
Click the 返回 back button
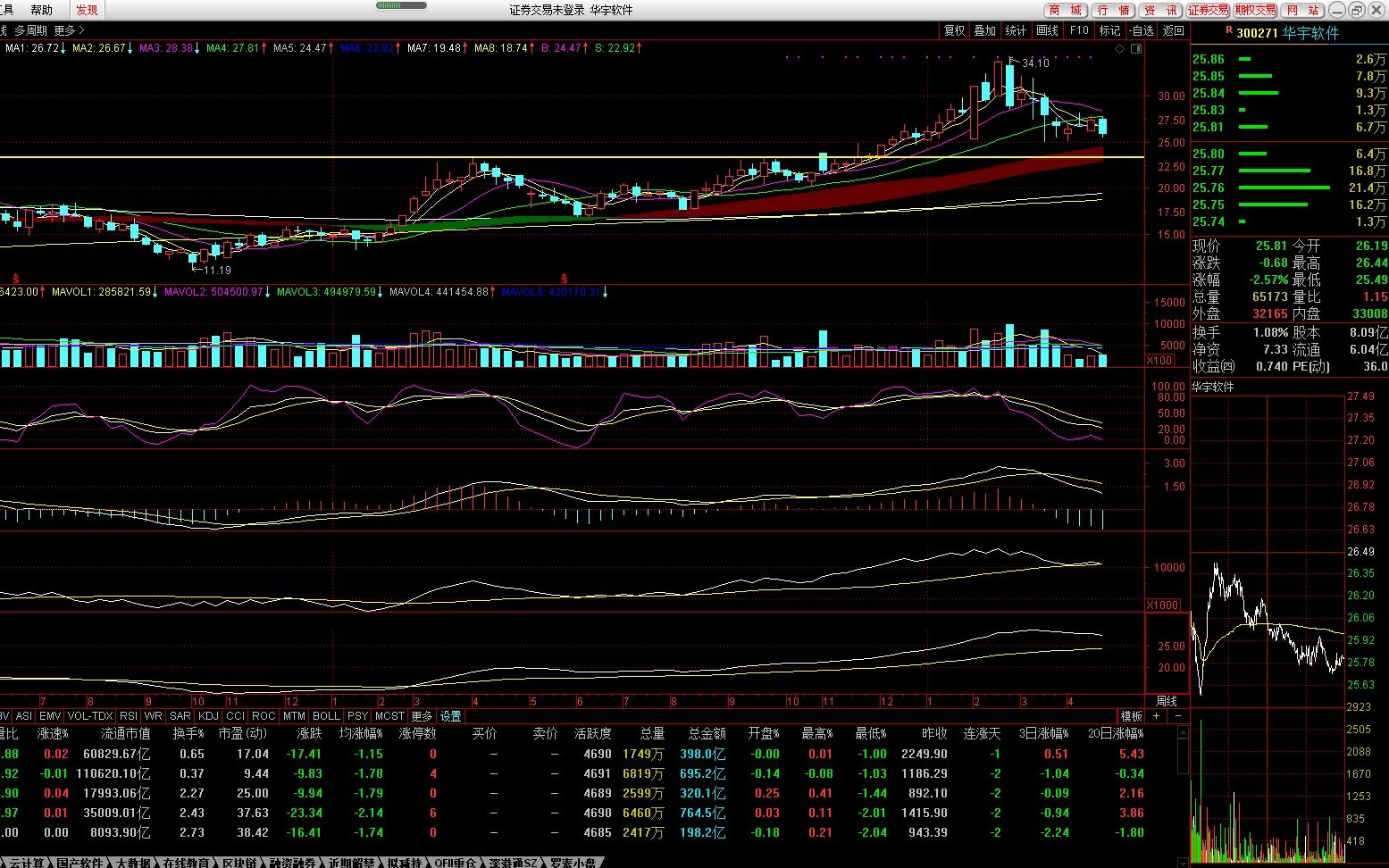click(1173, 30)
